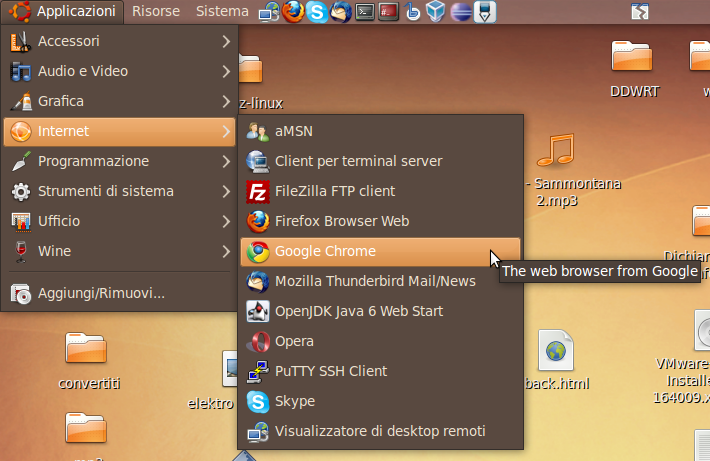Click the VirtualBox cube panel icon

(436, 12)
